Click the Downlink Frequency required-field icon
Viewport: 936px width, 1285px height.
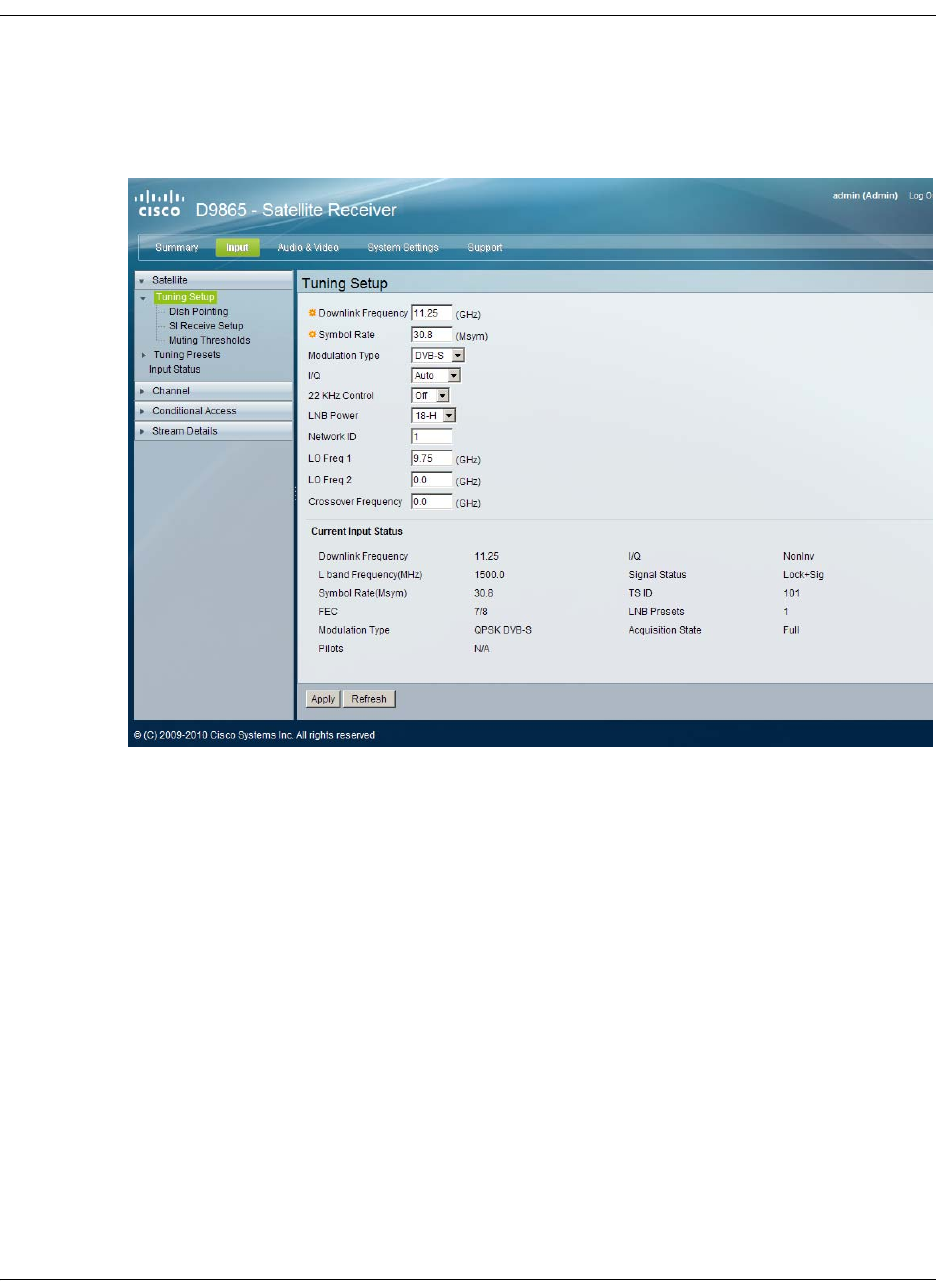click(312, 313)
